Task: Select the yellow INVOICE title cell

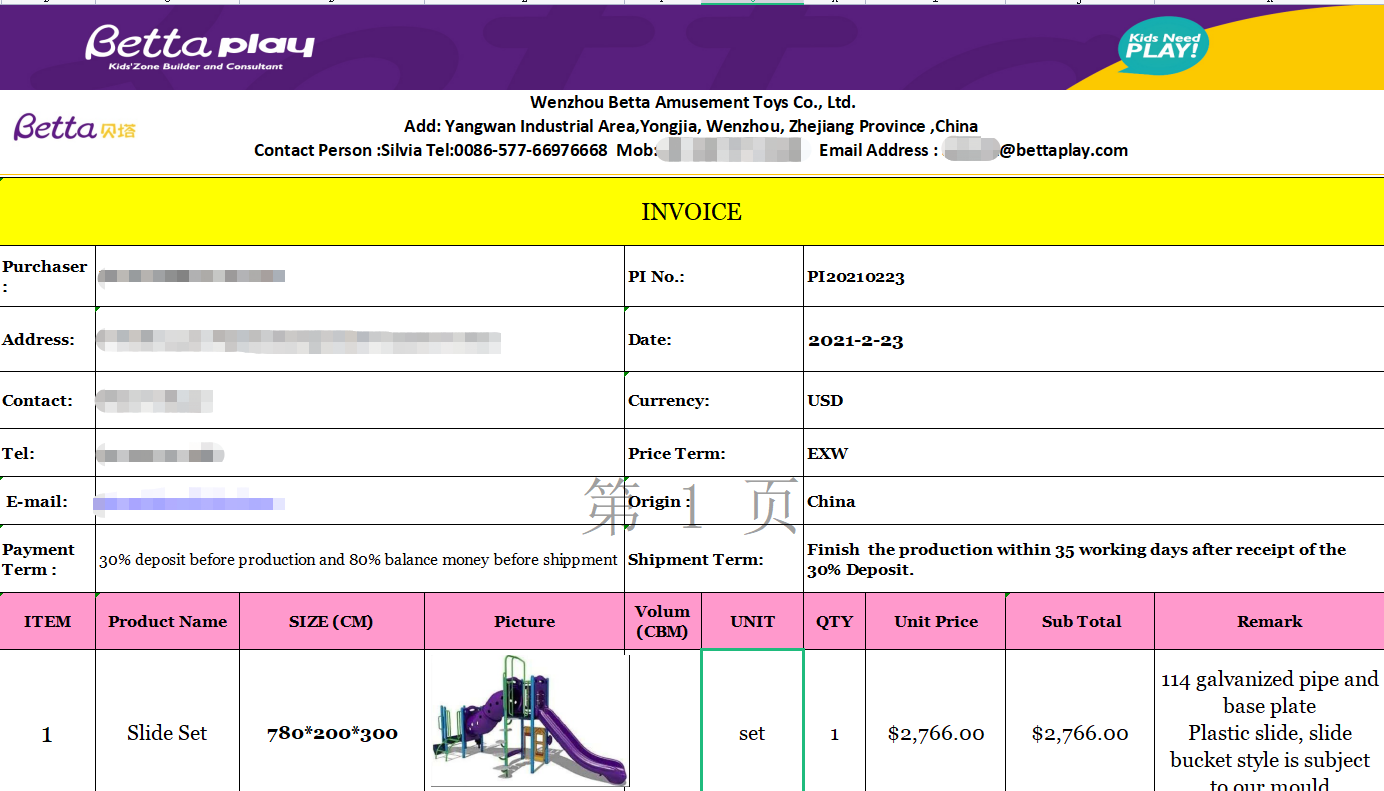Action: pyautogui.click(x=691, y=212)
